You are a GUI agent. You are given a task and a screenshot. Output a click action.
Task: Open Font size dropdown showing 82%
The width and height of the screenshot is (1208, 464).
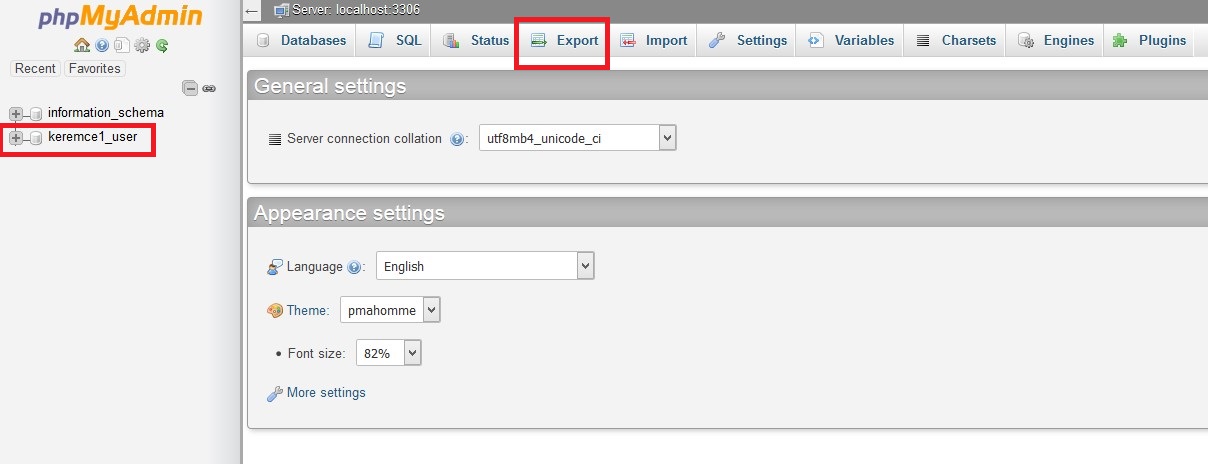[389, 352]
